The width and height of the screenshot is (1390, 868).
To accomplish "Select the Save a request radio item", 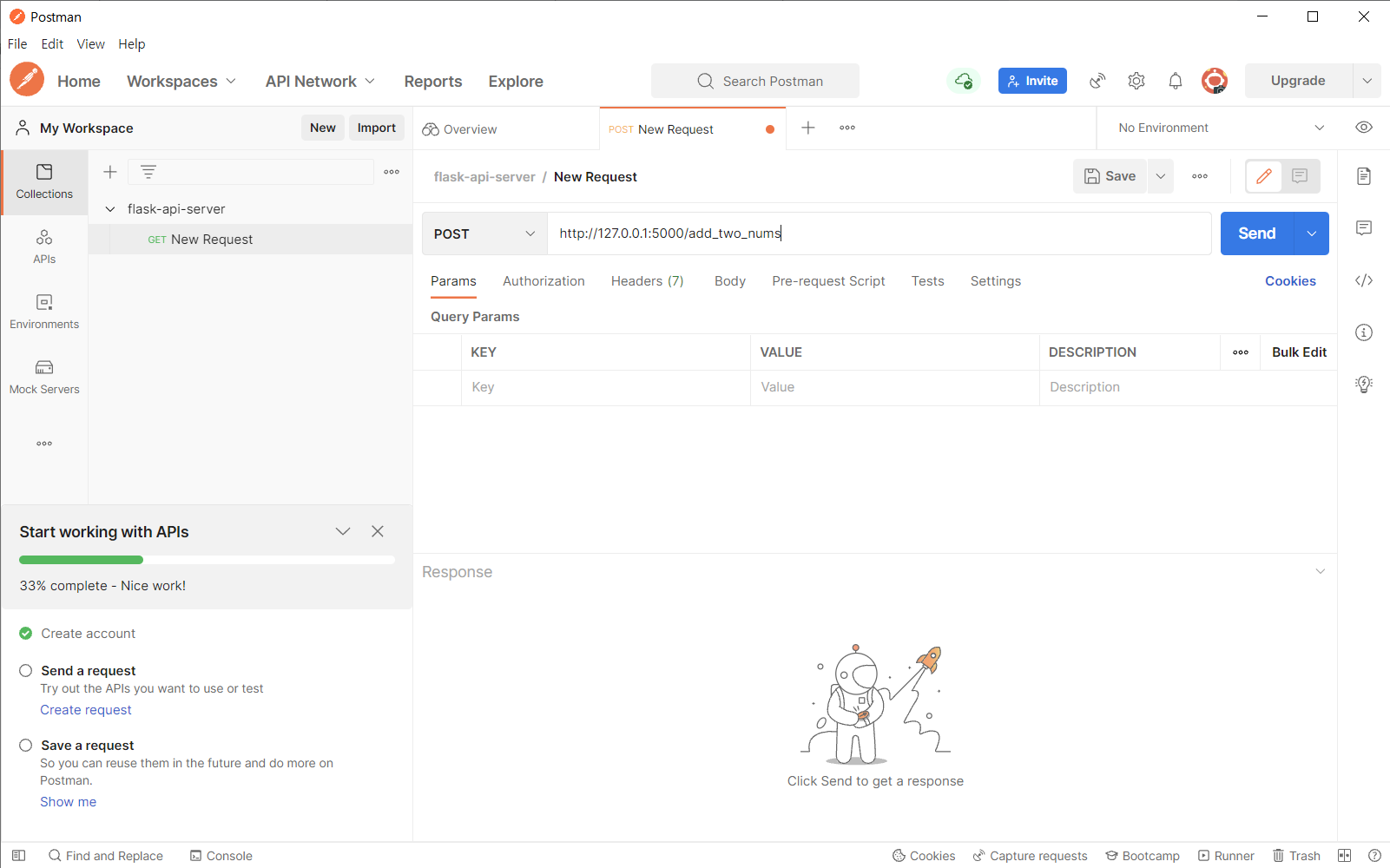I will (26, 746).
